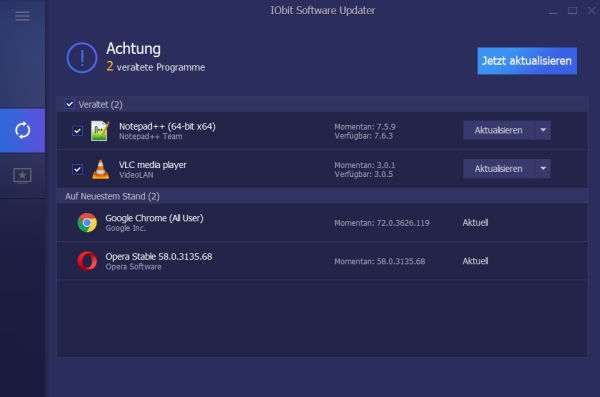Click the Opera logo icon
Viewport: 600px width, 397px height.
(87, 261)
